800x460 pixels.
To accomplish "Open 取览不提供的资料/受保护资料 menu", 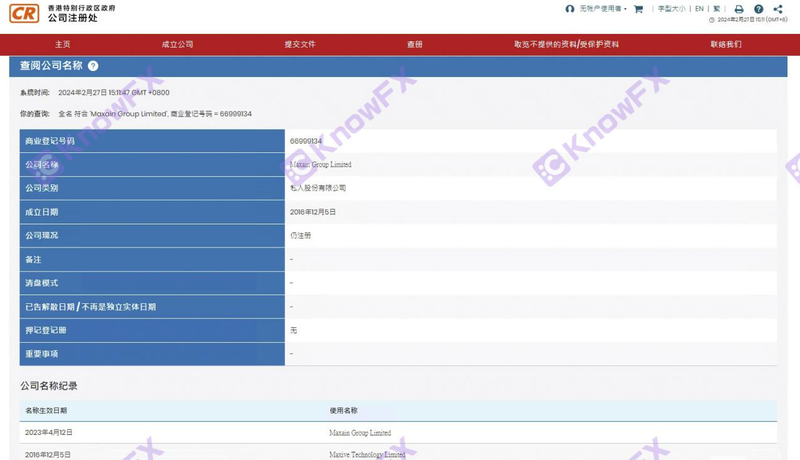I will point(566,44).
